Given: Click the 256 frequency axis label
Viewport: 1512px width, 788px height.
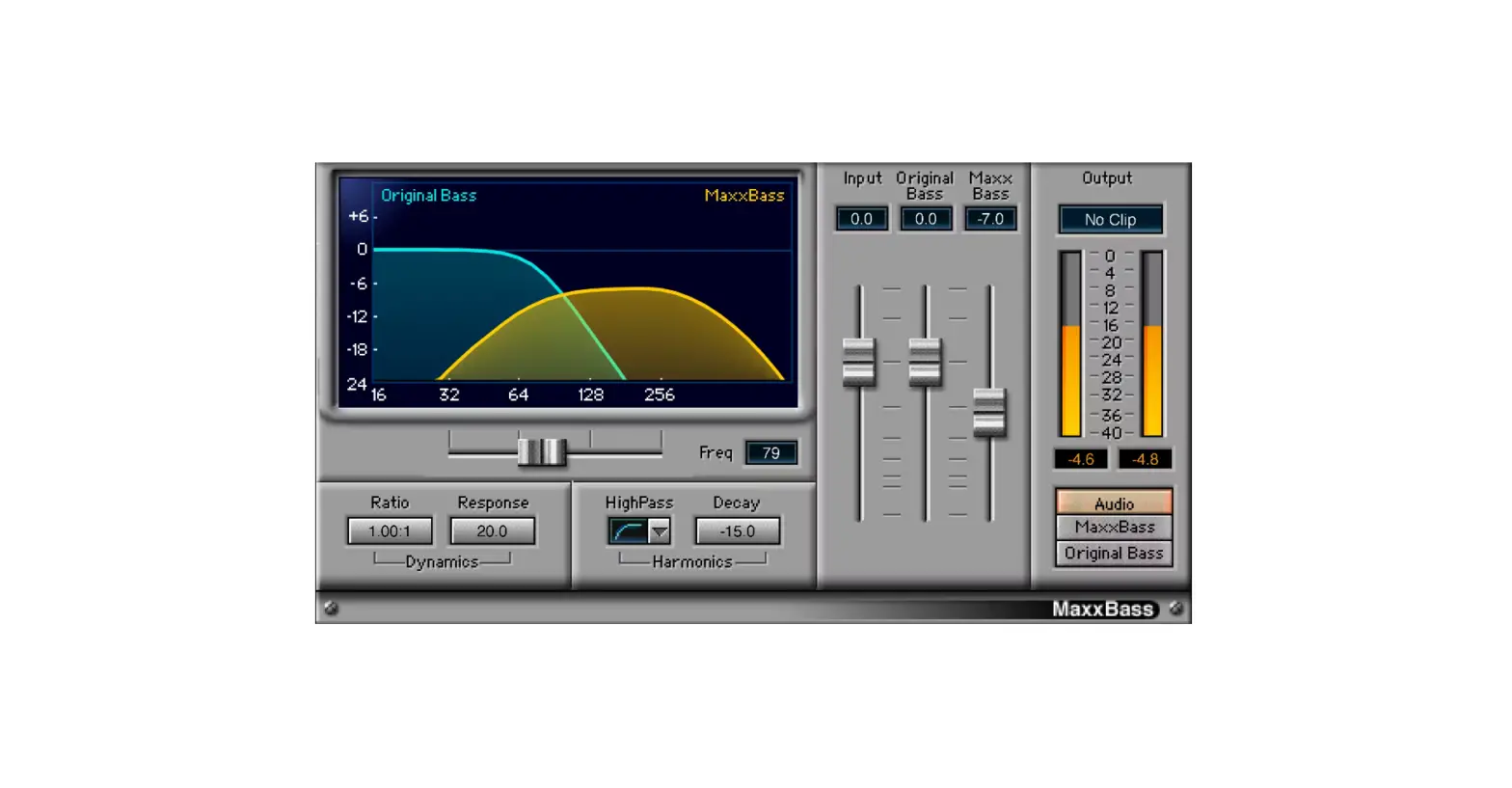Looking at the screenshot, I should tap(660, 394).
